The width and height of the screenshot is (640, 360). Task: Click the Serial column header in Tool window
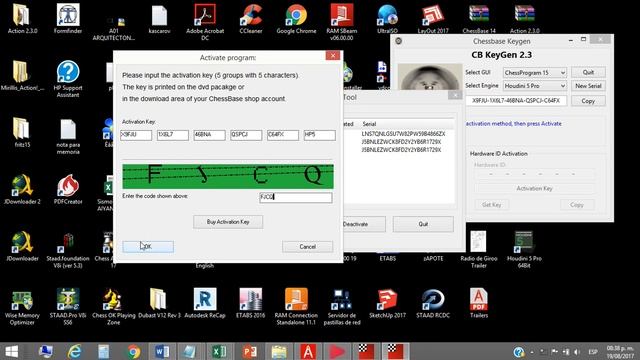point(369,124)
